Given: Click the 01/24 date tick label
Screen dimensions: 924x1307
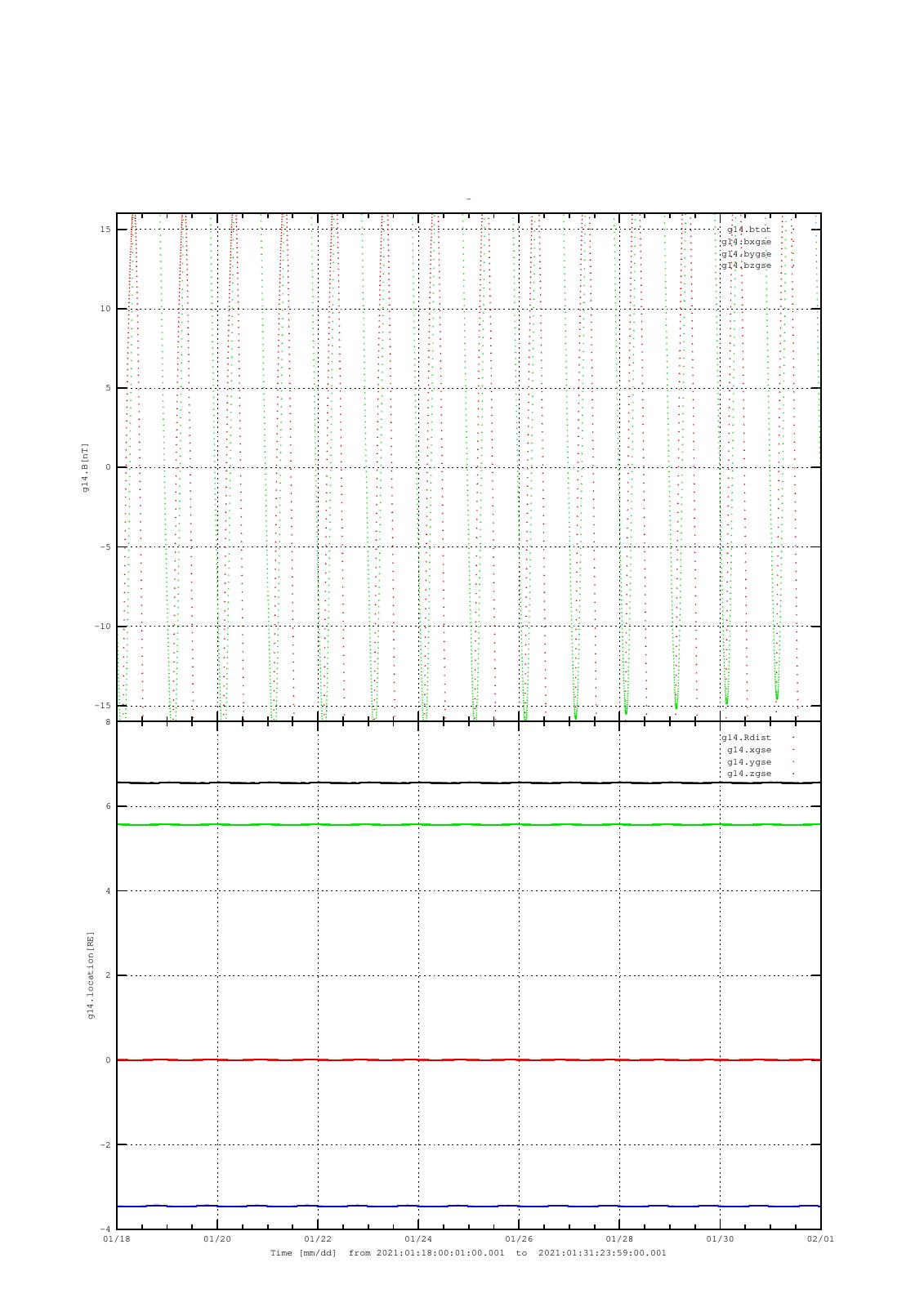Looking at the screenshot, I should click(418, 1238).
